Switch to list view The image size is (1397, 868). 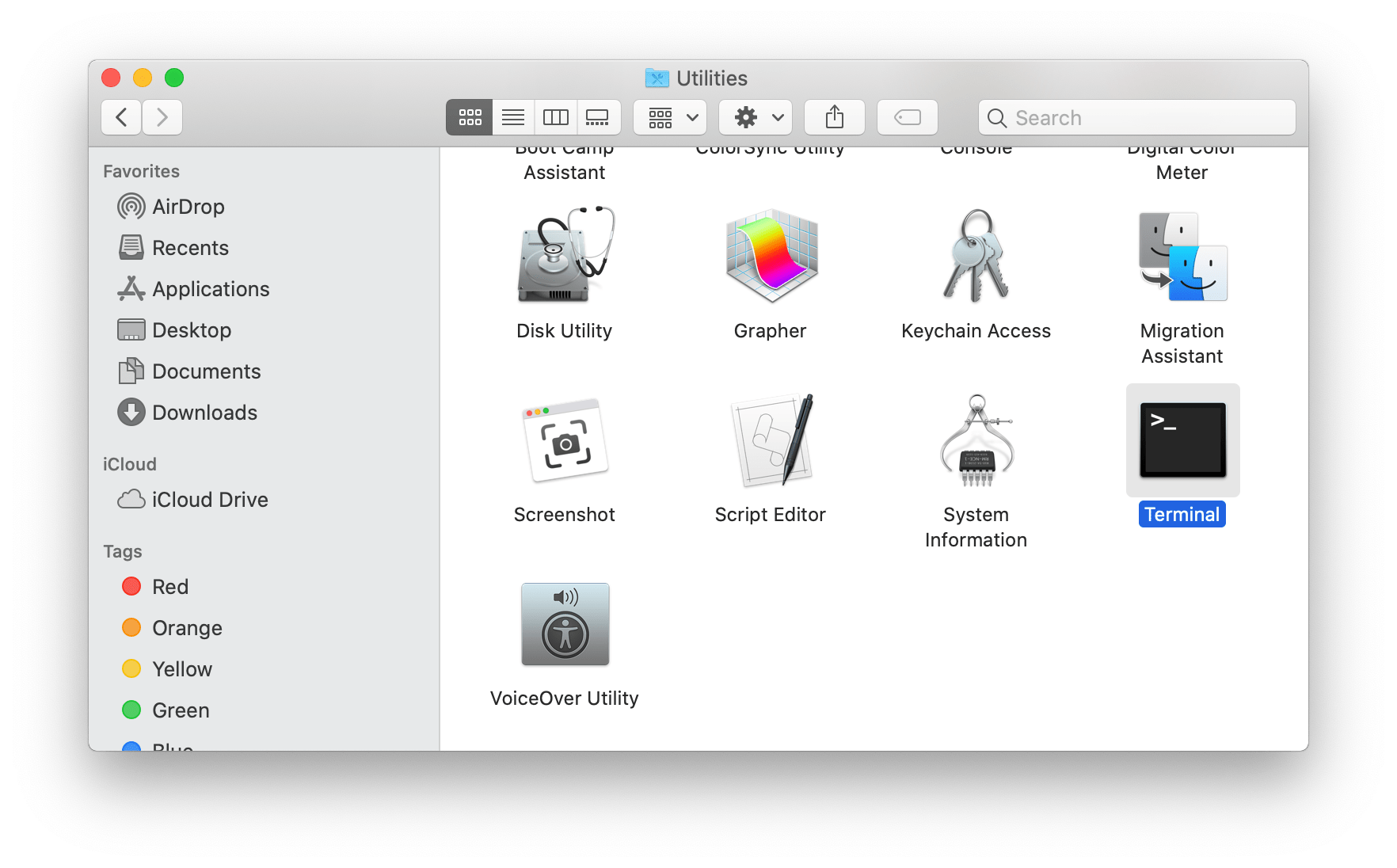tap(512, 116)
